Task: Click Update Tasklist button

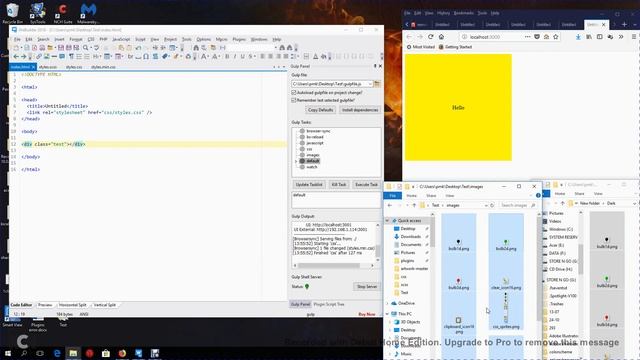Action: click(309, 184)
